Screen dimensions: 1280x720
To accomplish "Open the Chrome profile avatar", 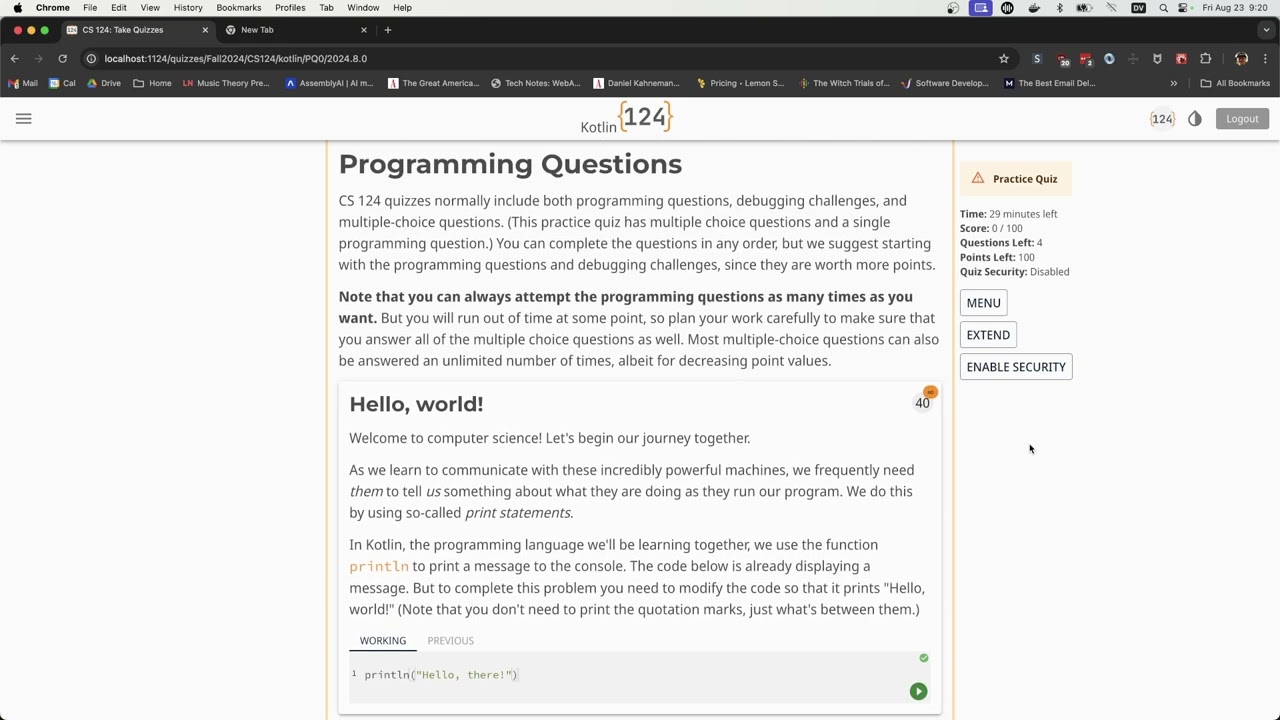I will tap(1241, 59).
